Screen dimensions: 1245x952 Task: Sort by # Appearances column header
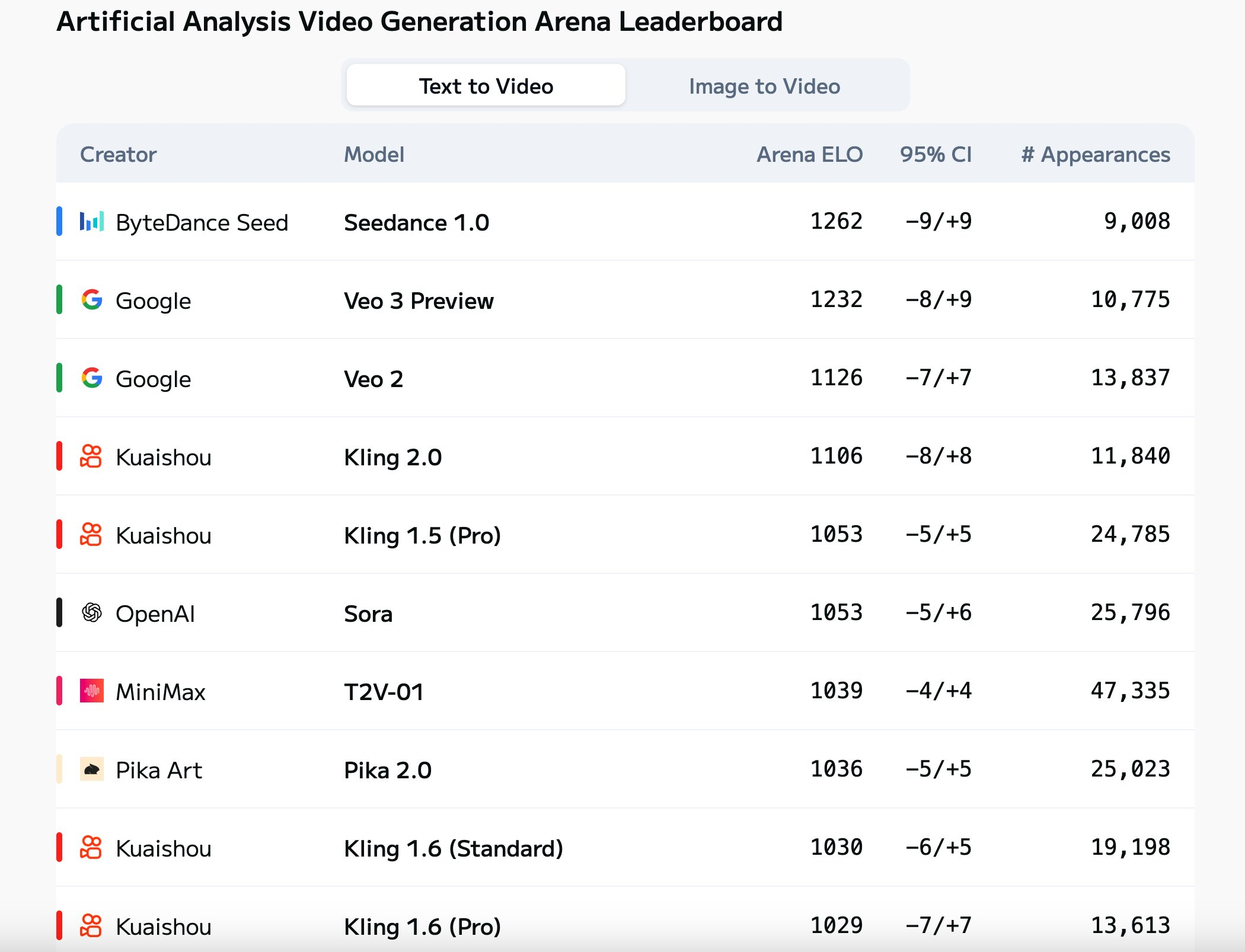click(x=1096, y=154)
